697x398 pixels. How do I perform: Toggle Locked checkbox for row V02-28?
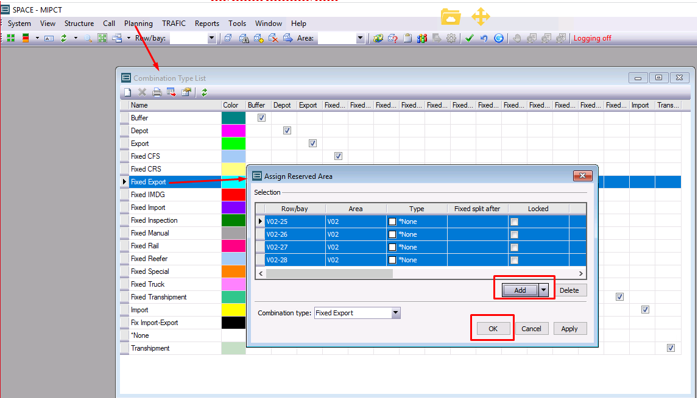coord(514,260)
